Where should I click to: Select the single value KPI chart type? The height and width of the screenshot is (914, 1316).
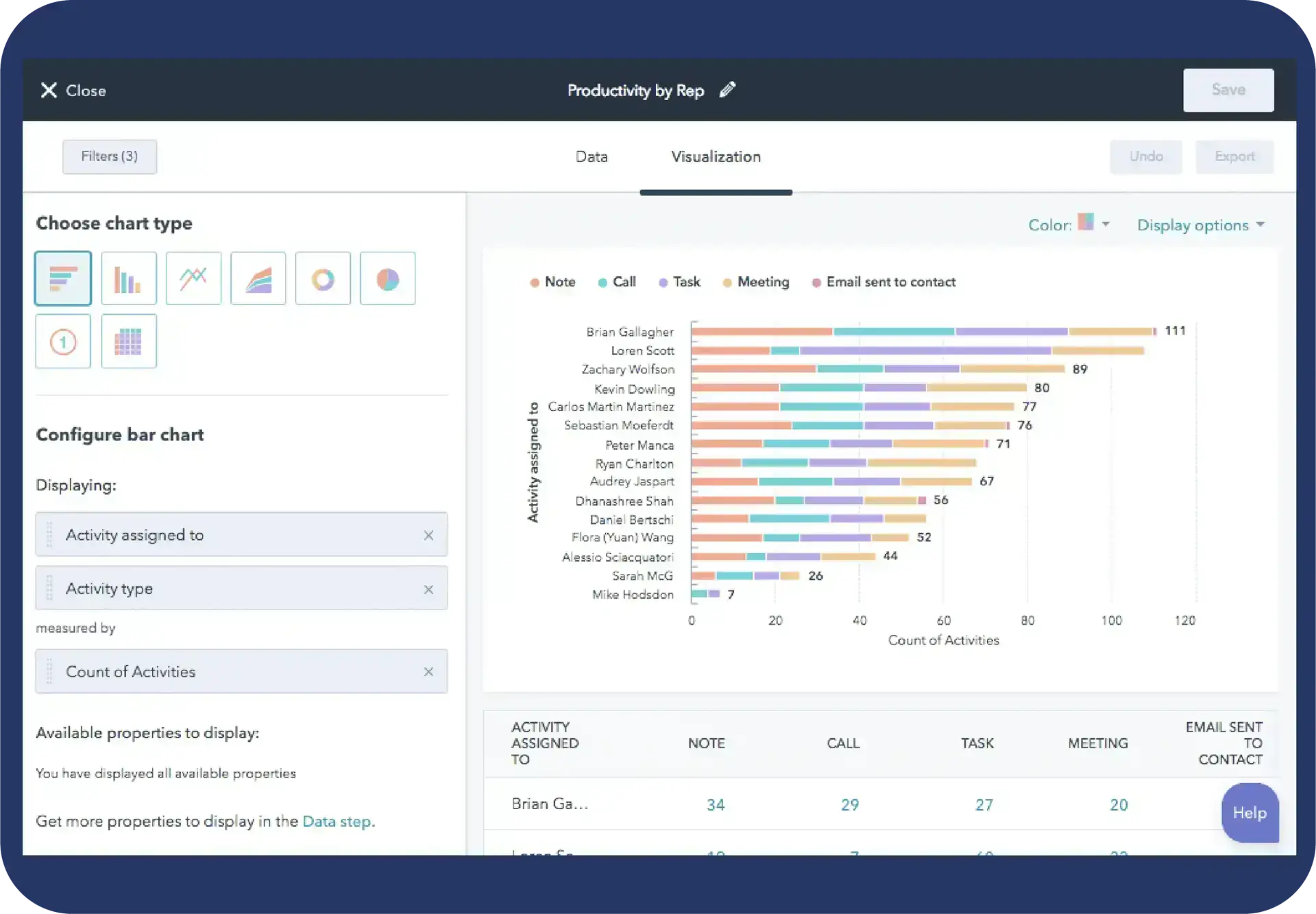pos(63,341)
